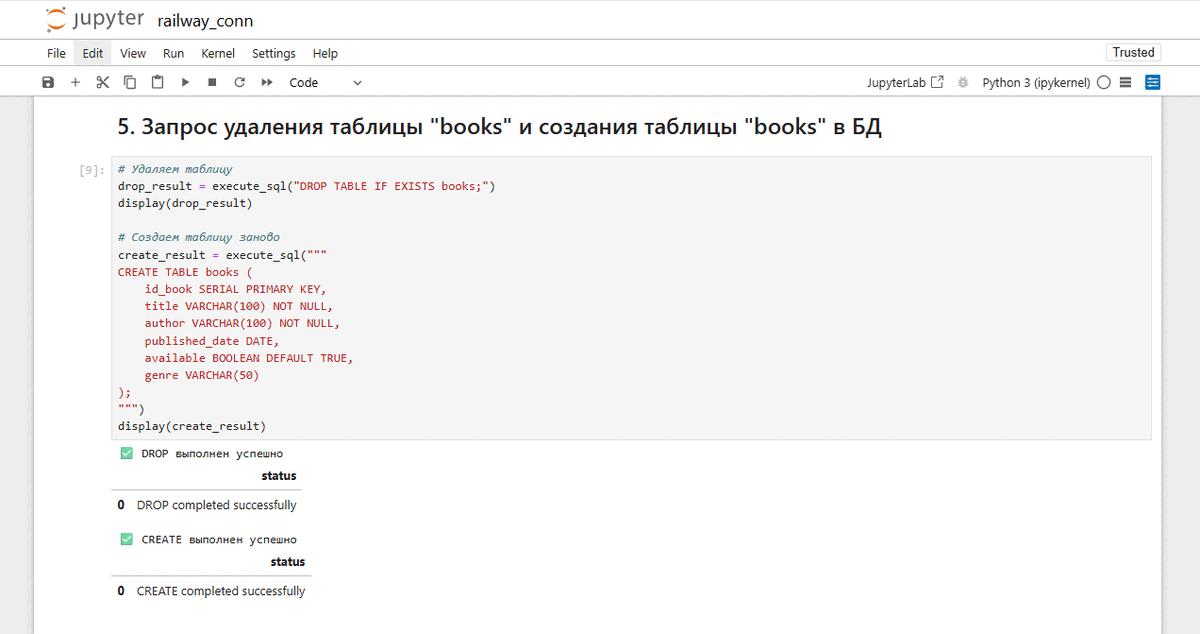
Task: Rename the notebook title railway_conn
Action: (x=204, y=20)
